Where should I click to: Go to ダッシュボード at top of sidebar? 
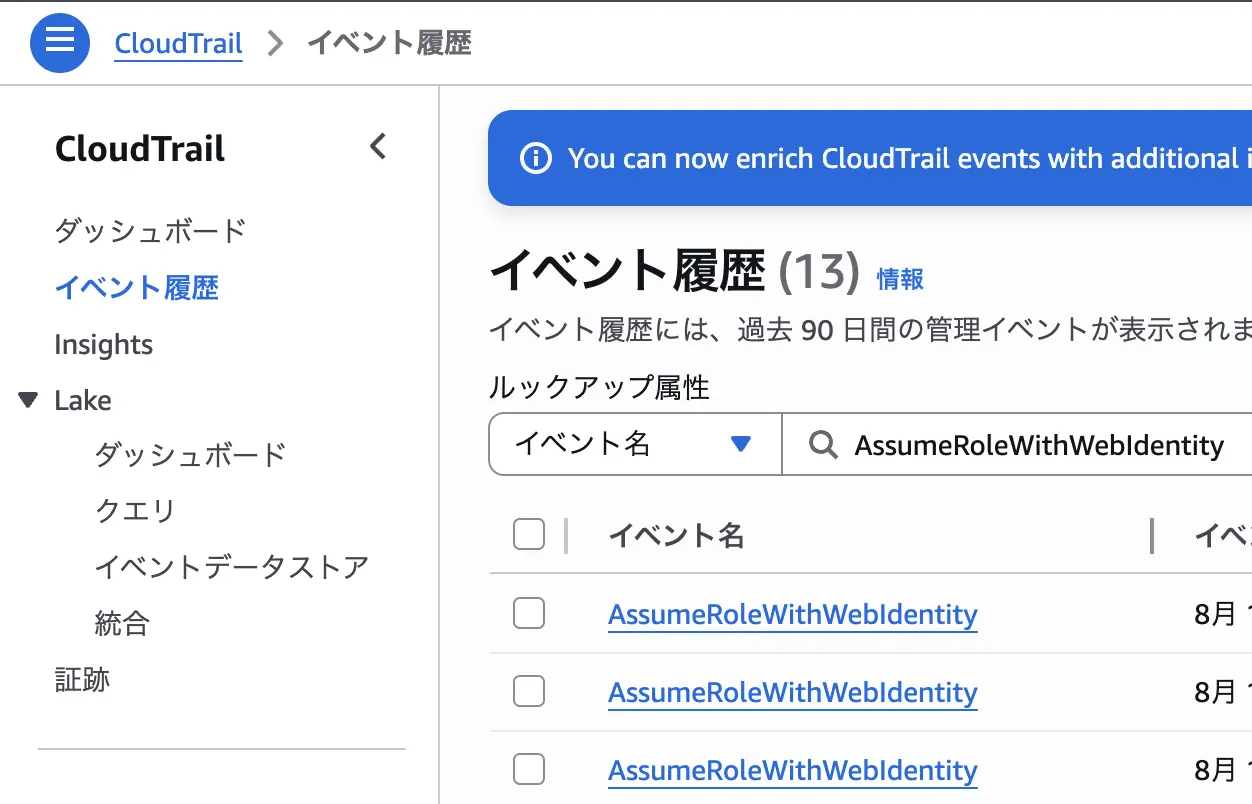[150, 230]
